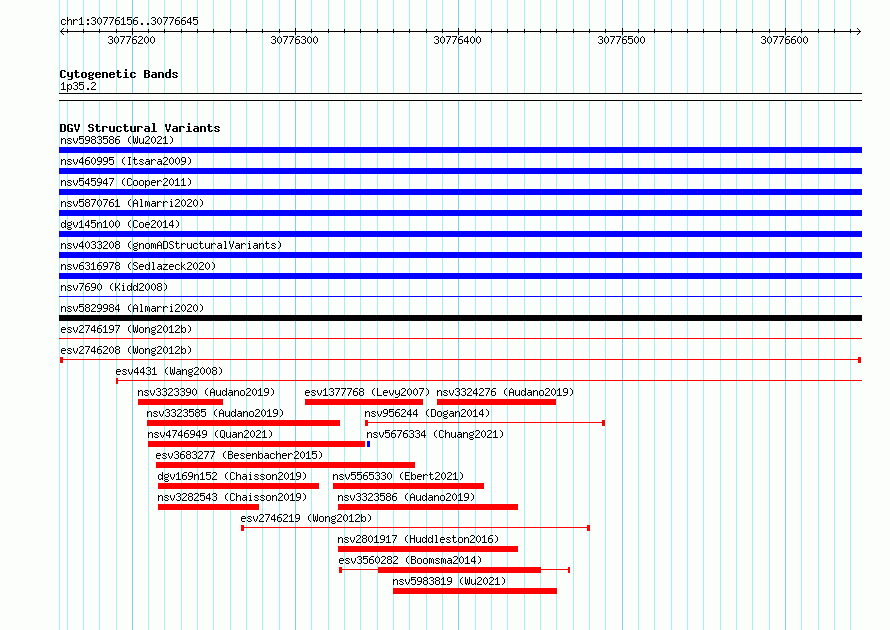This screenshot has width=890, height=630.
Task: Select the nsv460995 (Itsara2009) label
Action: [x=126, y=161]
